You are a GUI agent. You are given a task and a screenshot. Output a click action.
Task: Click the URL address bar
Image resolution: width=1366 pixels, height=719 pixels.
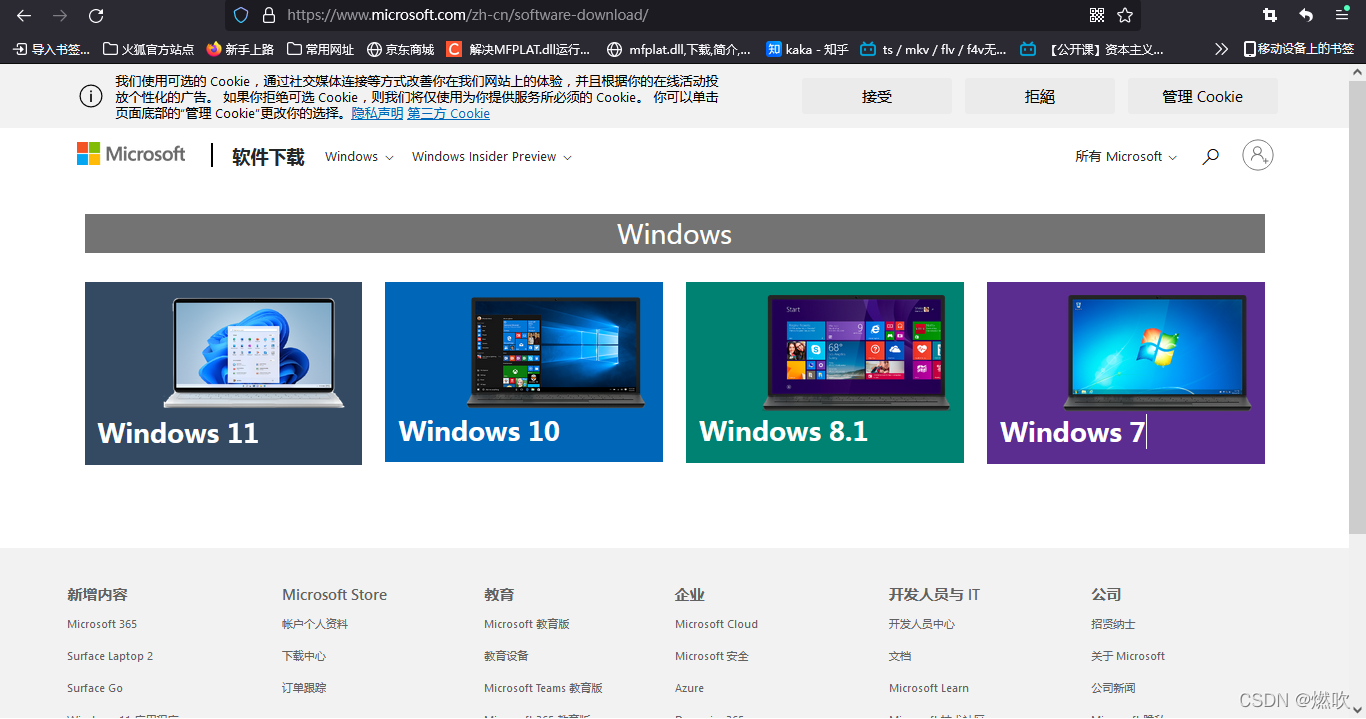pos(680,15)
